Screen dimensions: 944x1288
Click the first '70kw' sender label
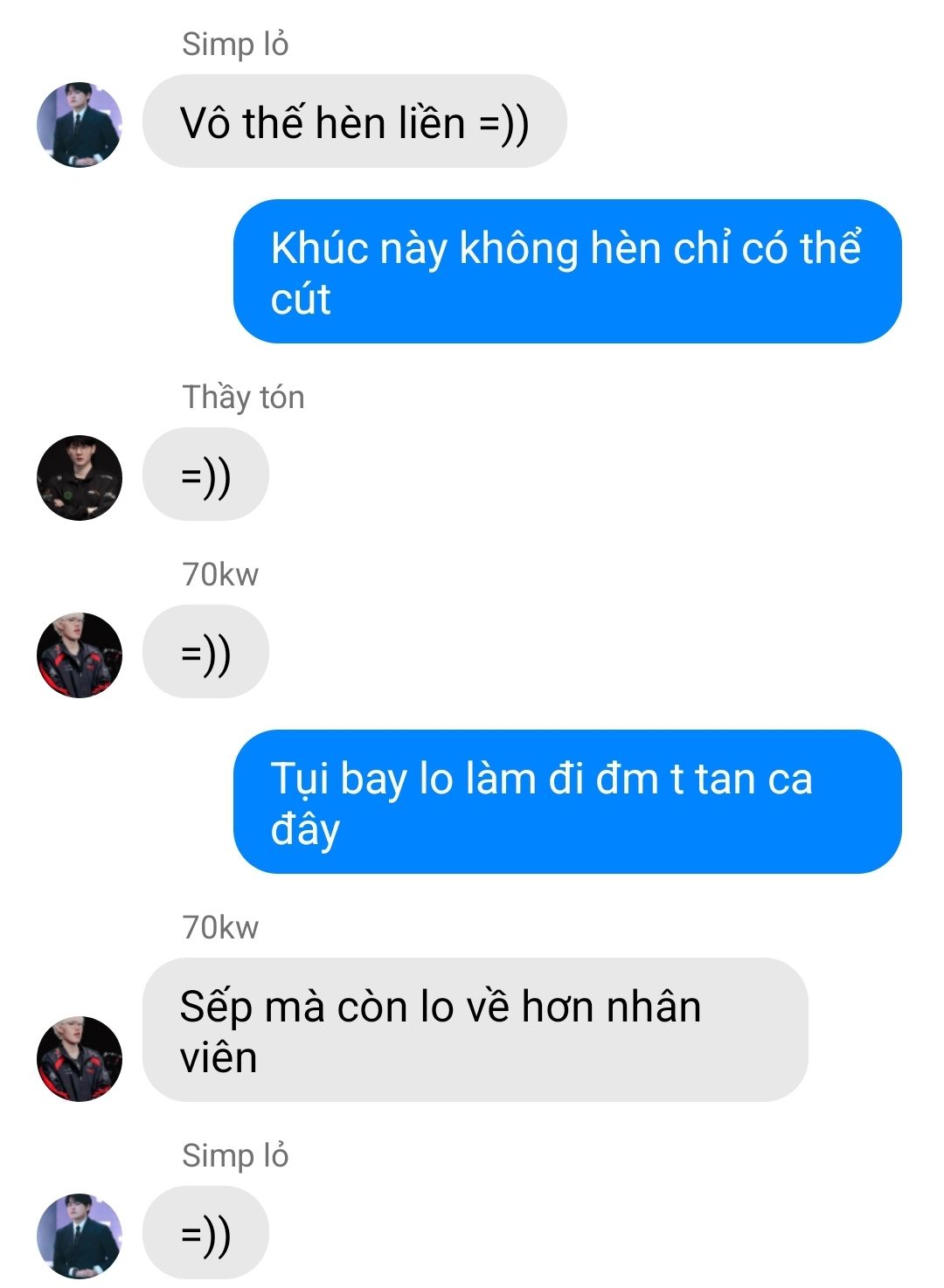pyautogui.click(x=220, y=575)
